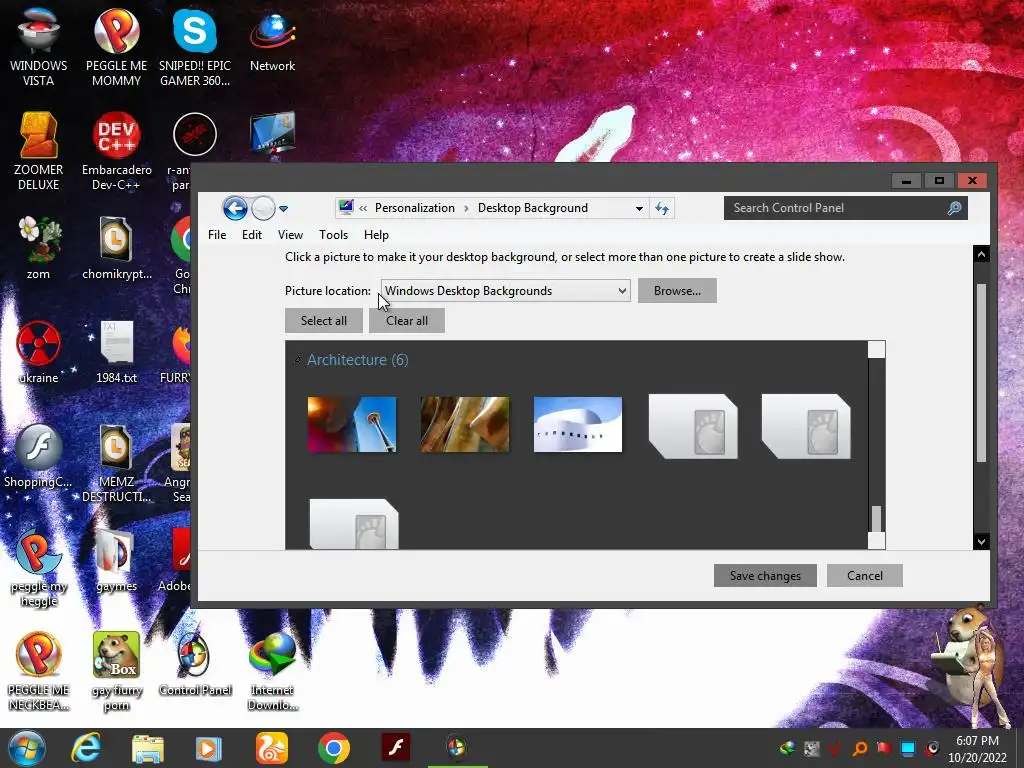Image resolution: width=1024 pixels, height=768 pixels.
Task: Click the Back navigation arrow
Action: [x=235, y=208]
